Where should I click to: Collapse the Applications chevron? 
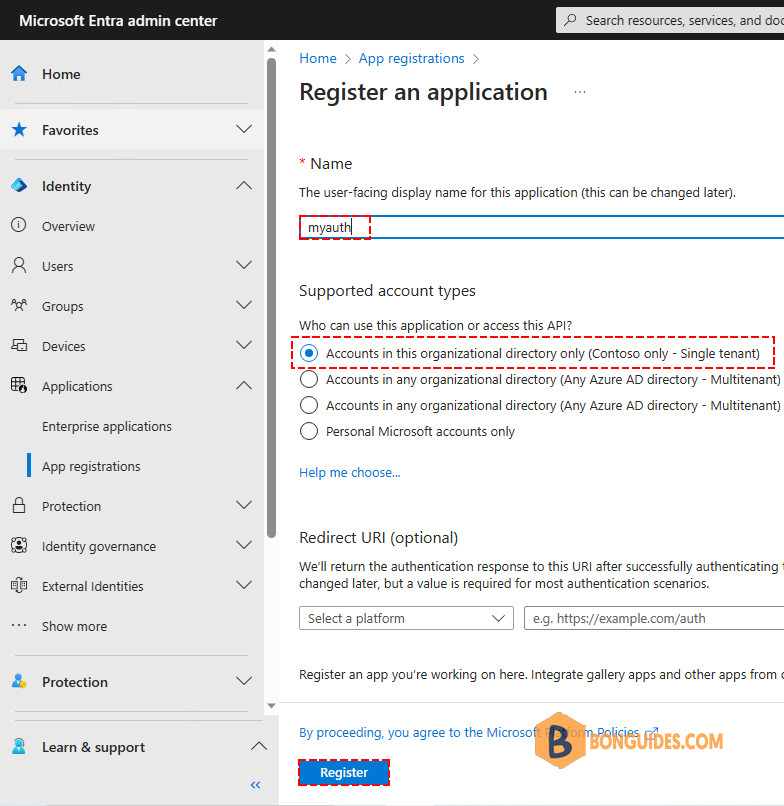244,385
